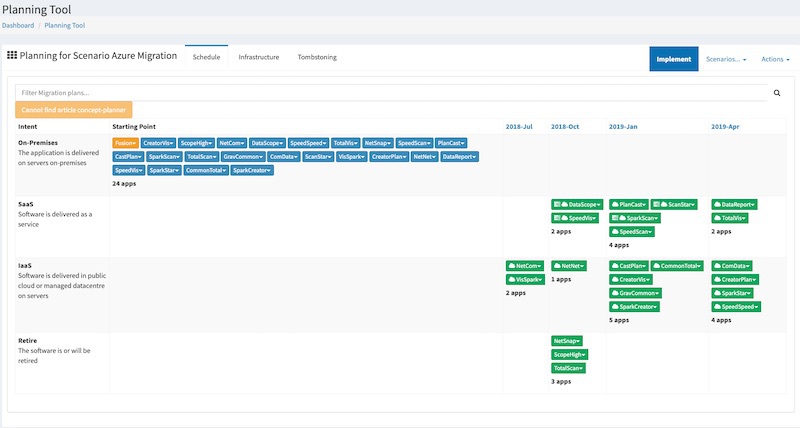Click the green DataReport SaaS tag
Screen dimensions: 800x428
click(x=734, y=205)
